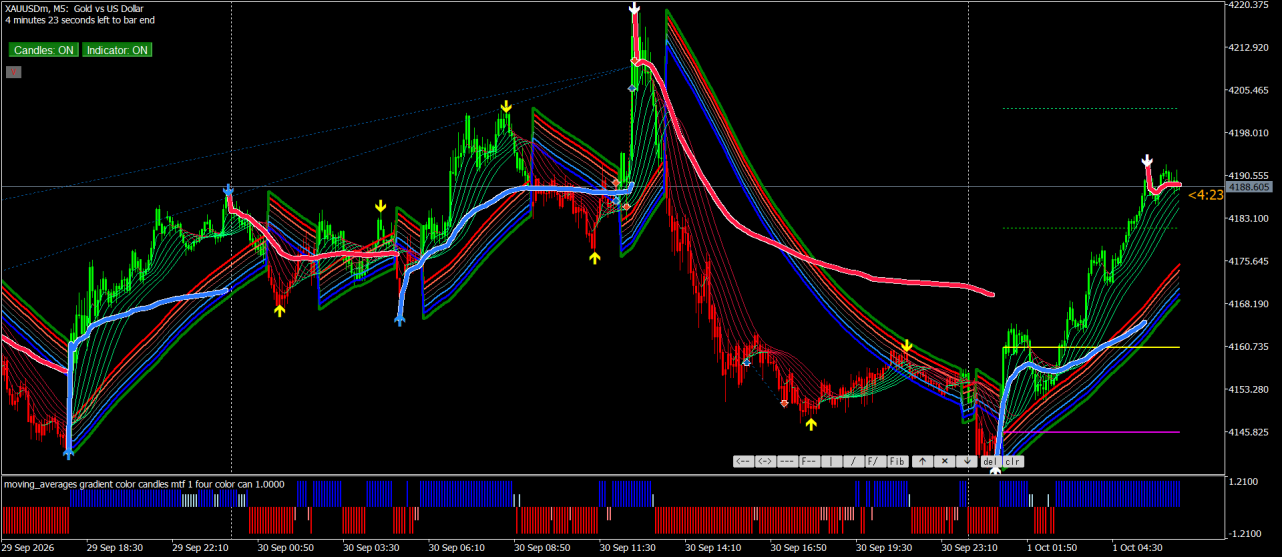Click time label 30 Sep 23:10

coord(970,548)
